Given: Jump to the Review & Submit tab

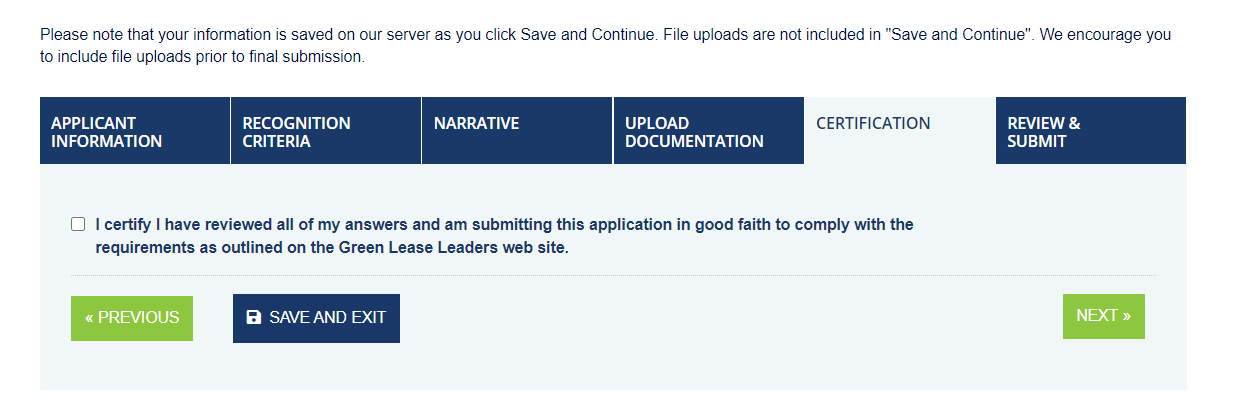Looking at the screenshot, I should [1091, 131].
